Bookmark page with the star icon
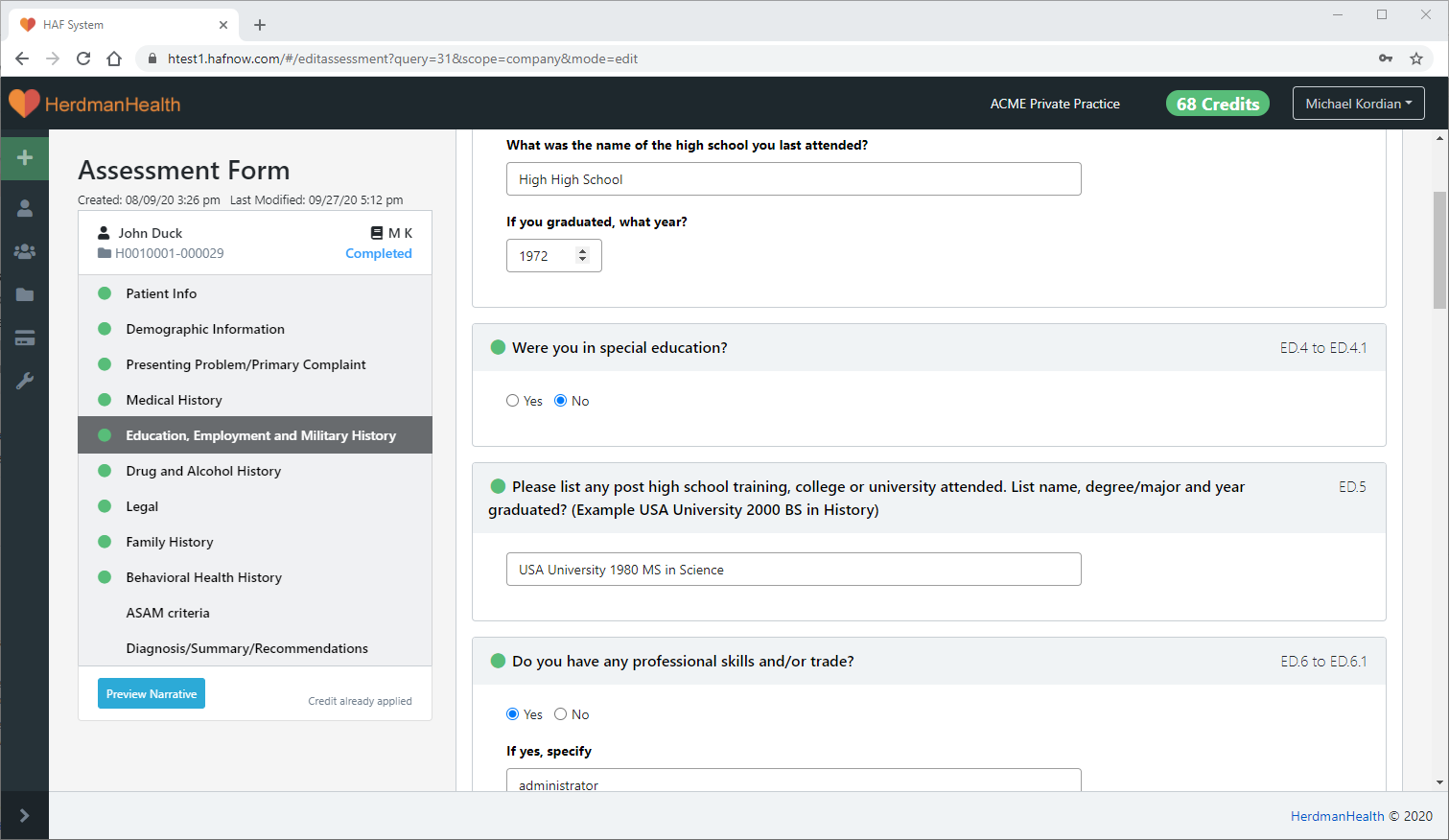1449x840 pixels. [1415, 58]
